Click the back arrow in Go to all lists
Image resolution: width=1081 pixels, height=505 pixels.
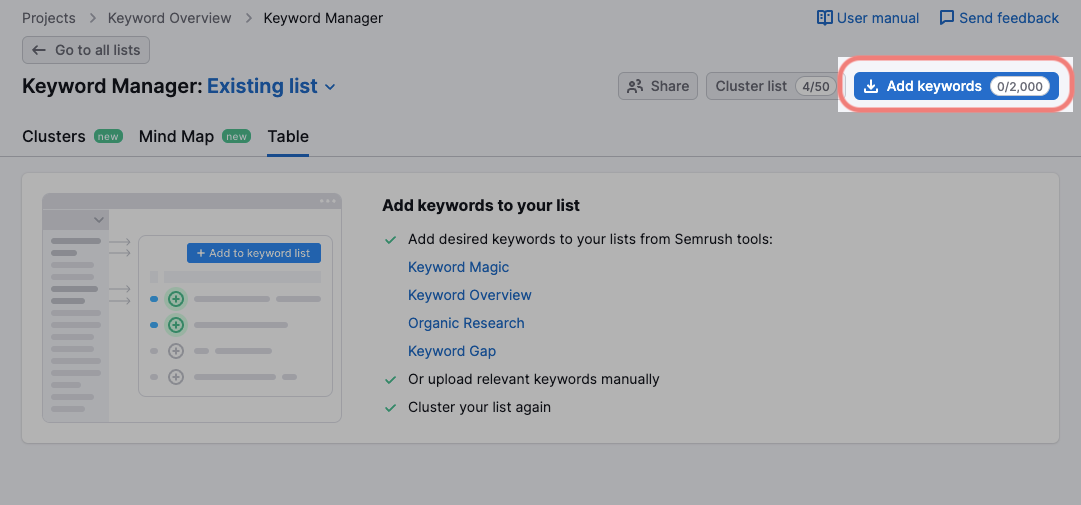tap(39, 50)
